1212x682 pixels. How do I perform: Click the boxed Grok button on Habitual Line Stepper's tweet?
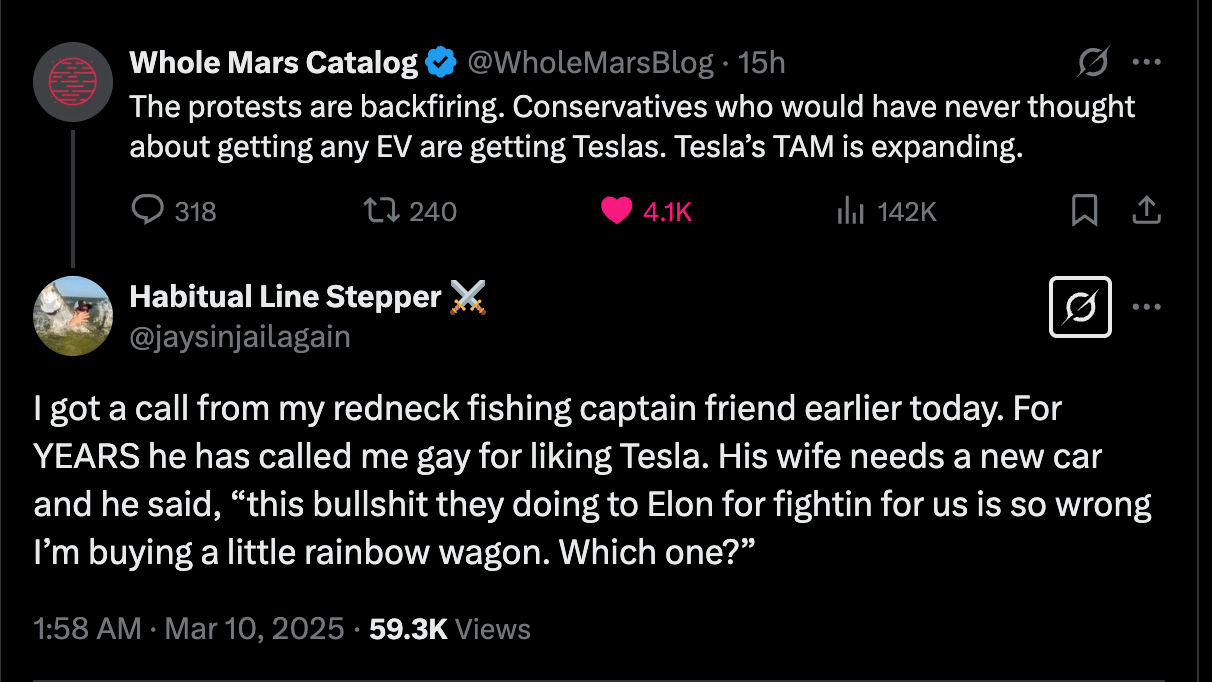(1082, 307)
